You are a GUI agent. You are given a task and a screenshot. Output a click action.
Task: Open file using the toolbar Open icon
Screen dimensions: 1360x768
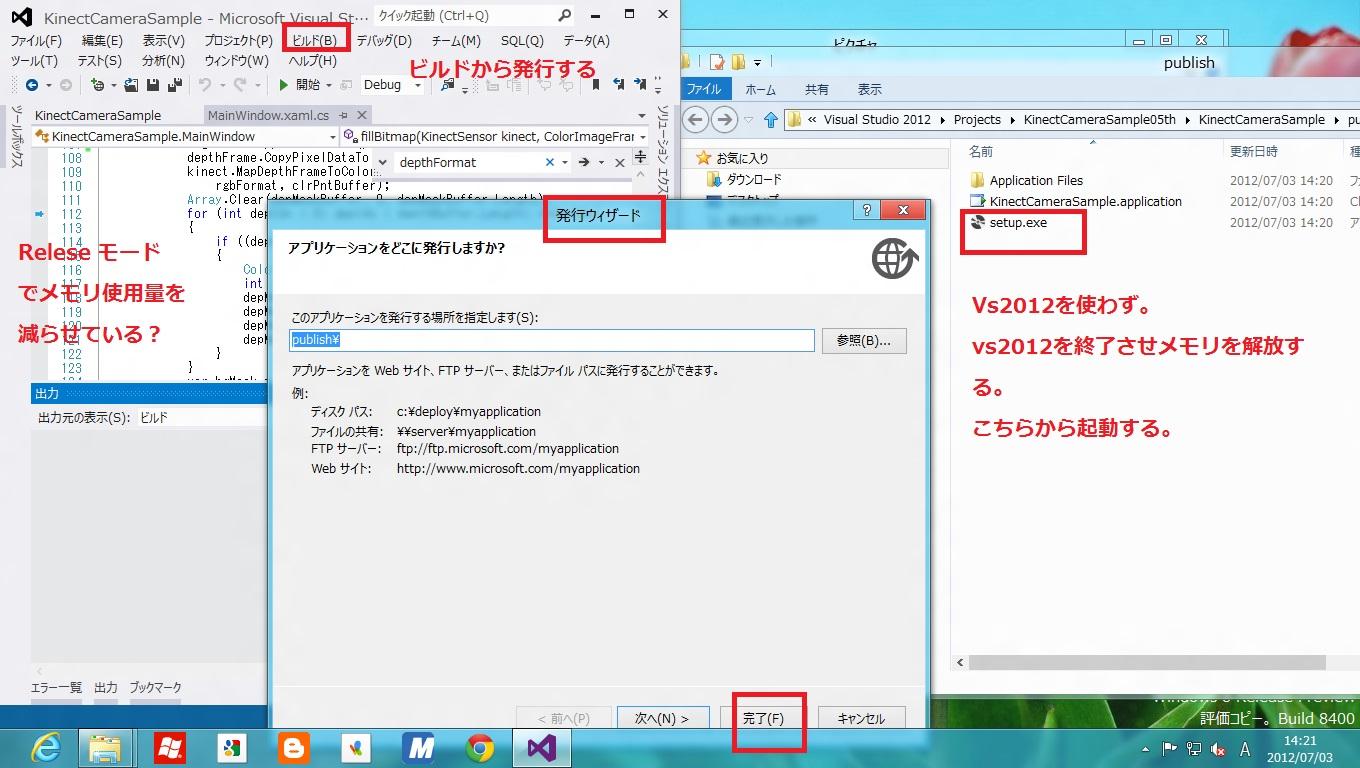(x=133, y=85)
